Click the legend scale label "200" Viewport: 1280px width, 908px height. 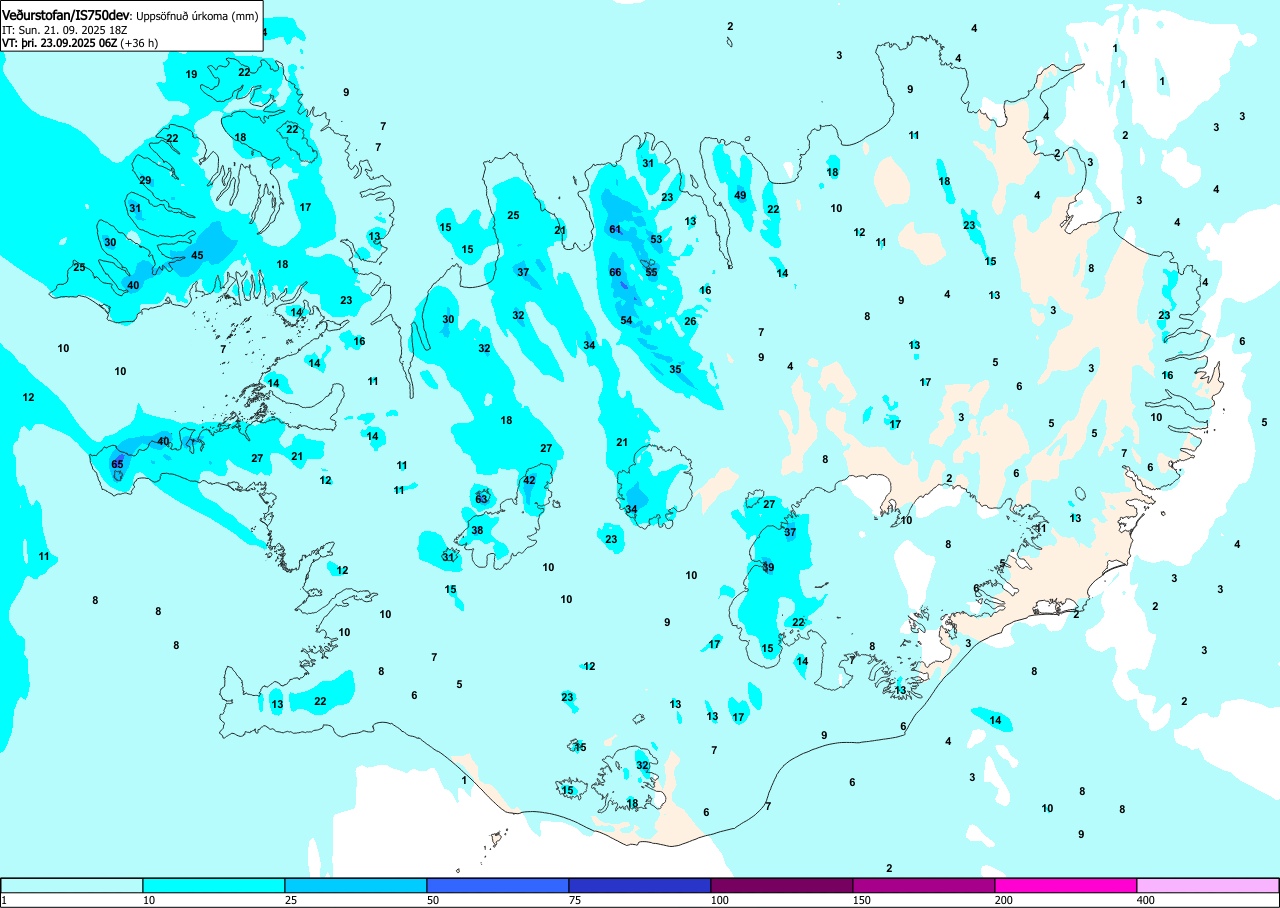1005,901
